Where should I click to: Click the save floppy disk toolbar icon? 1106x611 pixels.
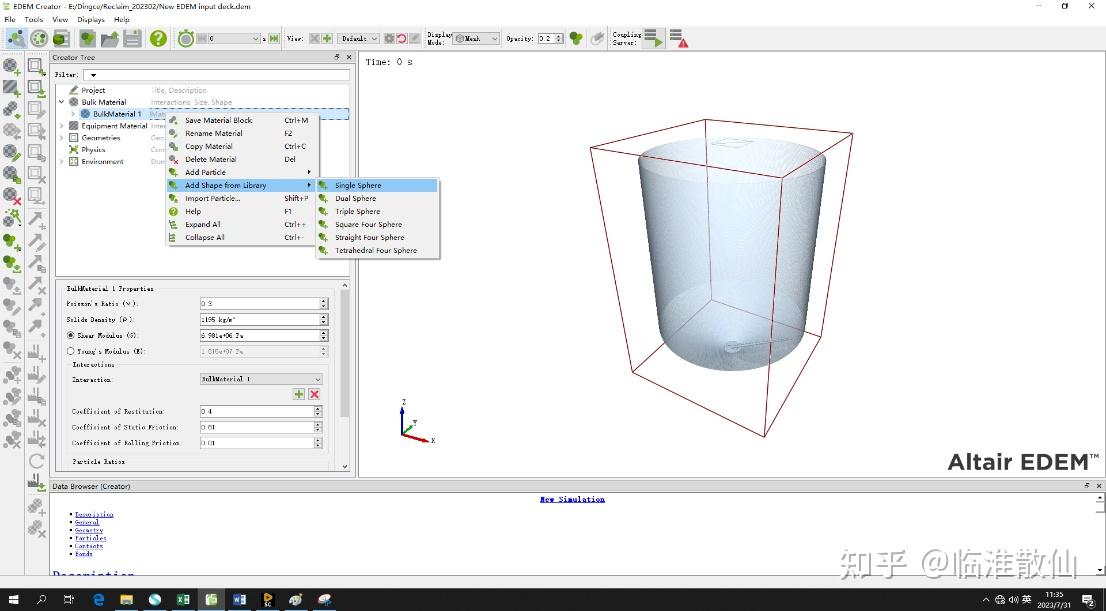coord(132,38)
